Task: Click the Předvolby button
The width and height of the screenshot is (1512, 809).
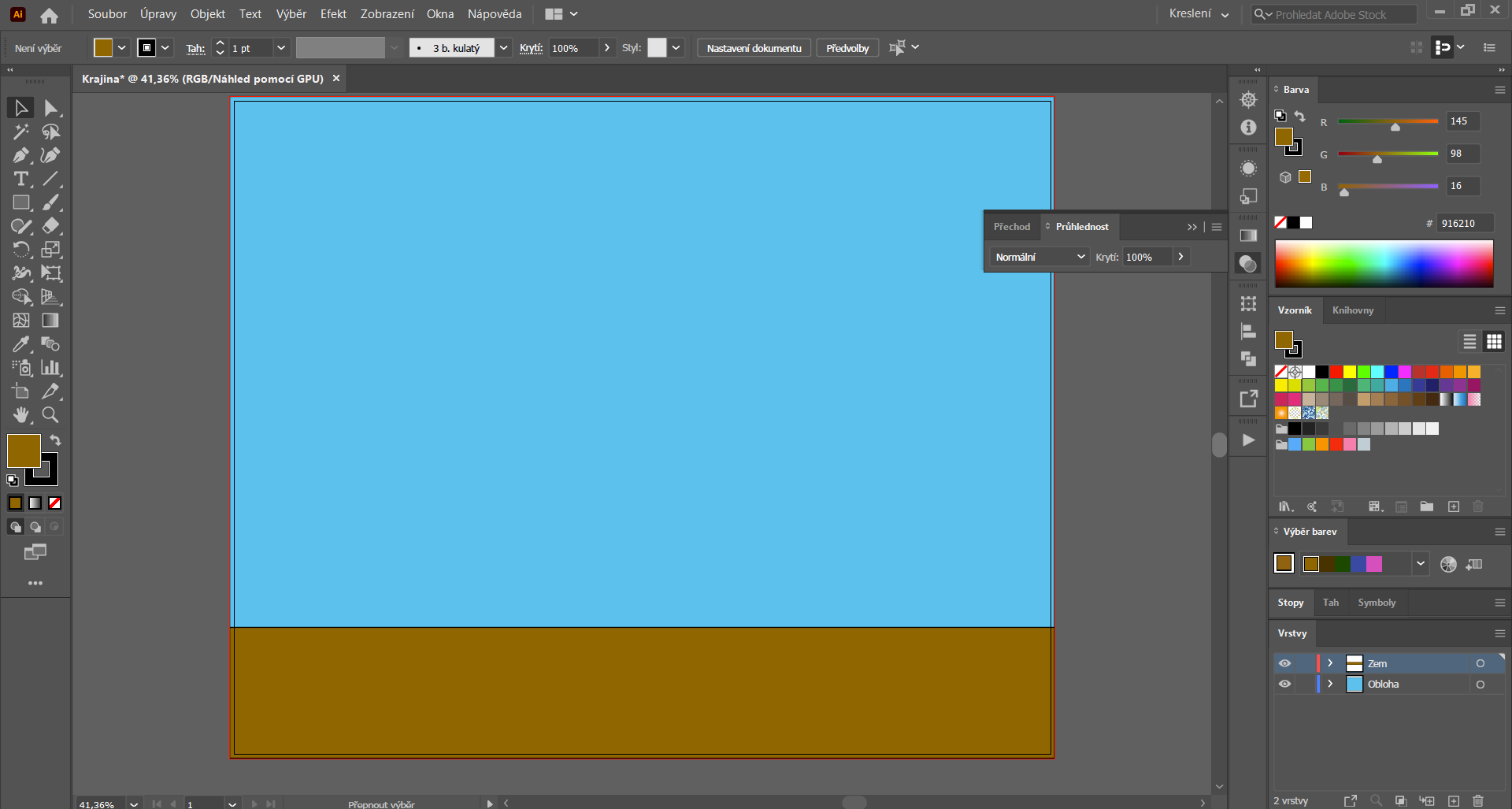Action: (x=847, y=47)
